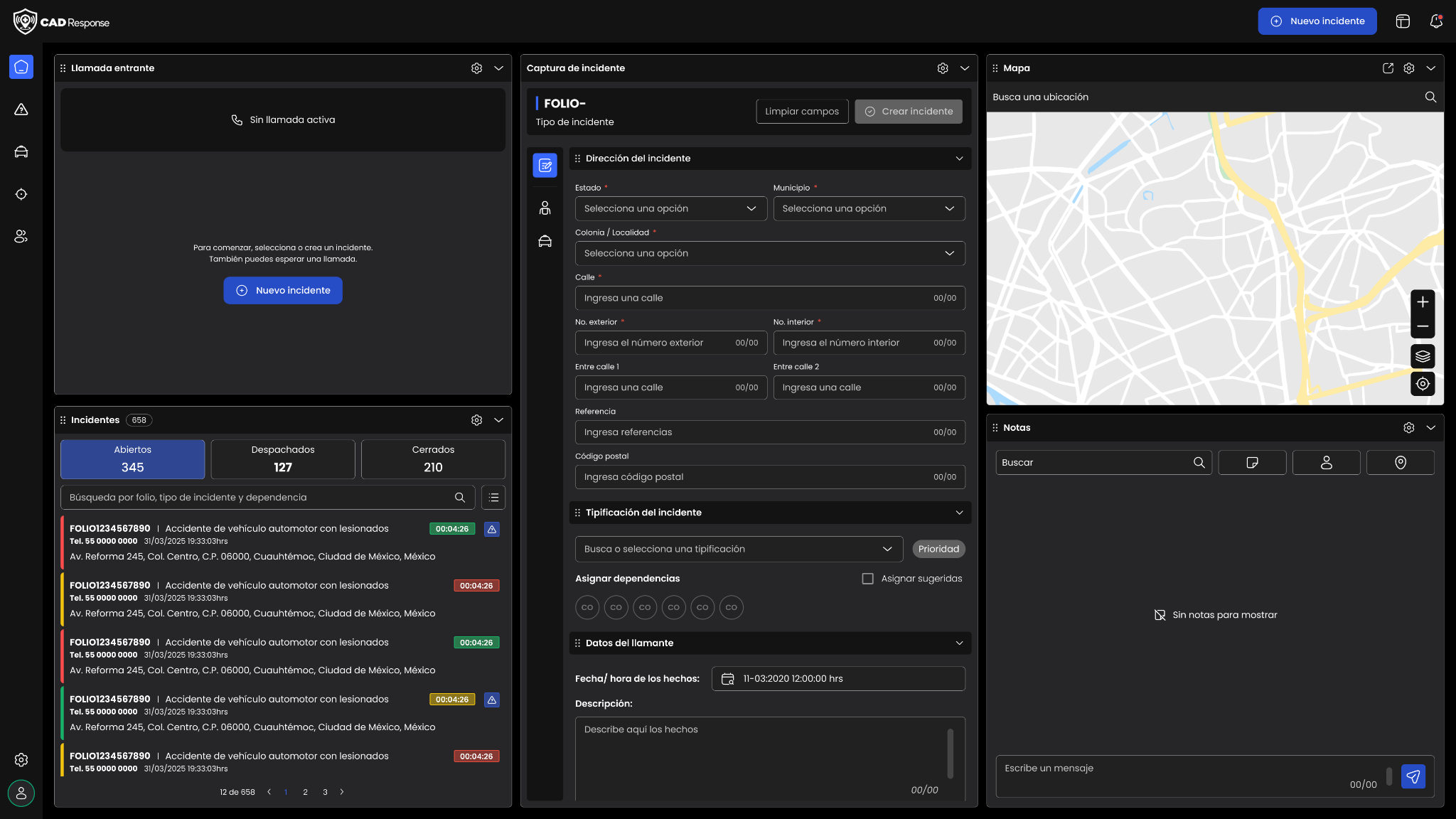Open the home dashboard sidebar icon
Screen dimensions: 1456x819
point(21,67)
